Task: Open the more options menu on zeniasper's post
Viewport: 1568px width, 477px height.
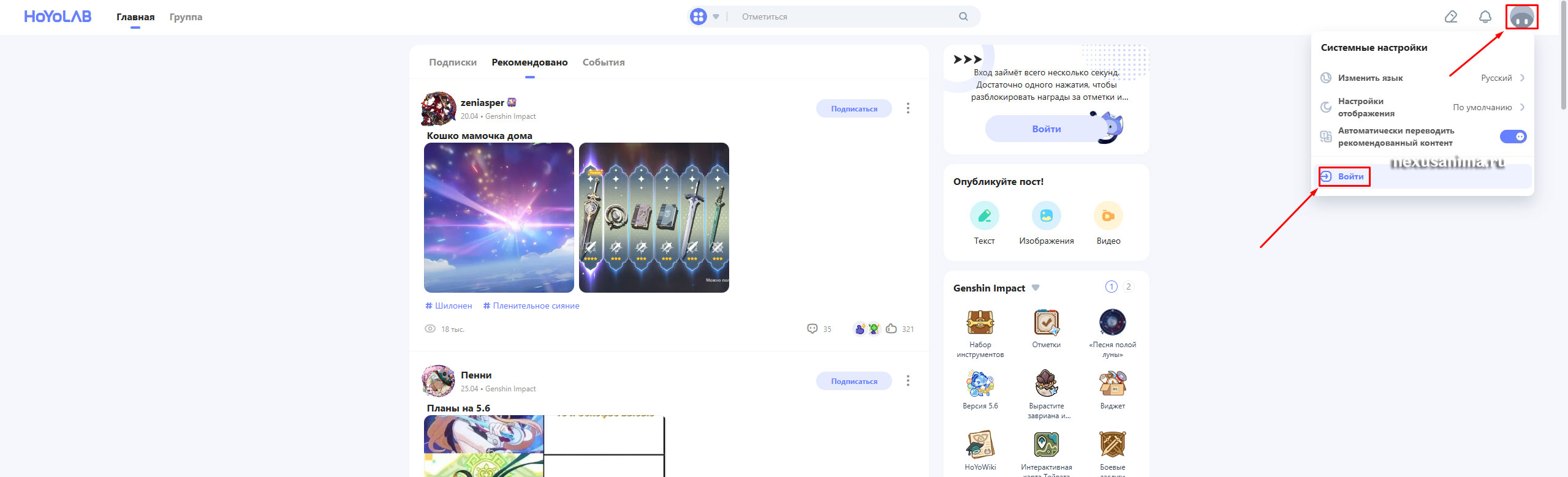Action: click(908, 108)
